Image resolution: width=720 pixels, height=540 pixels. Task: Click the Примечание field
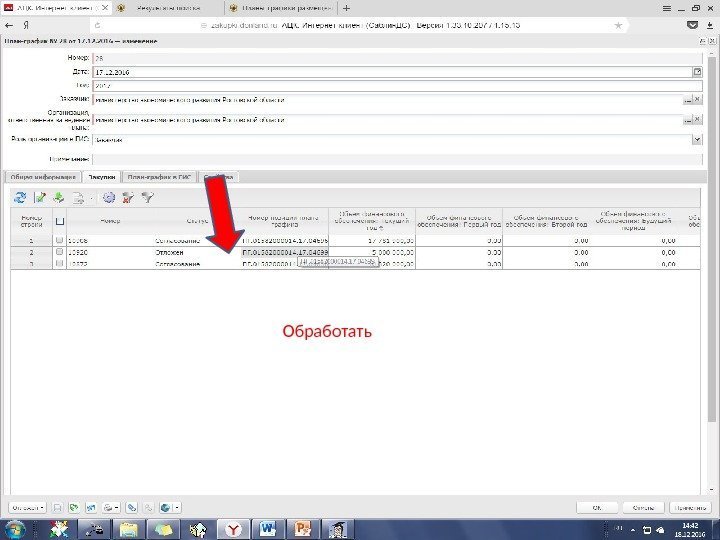pyautogui.click(x=397, y=159)
